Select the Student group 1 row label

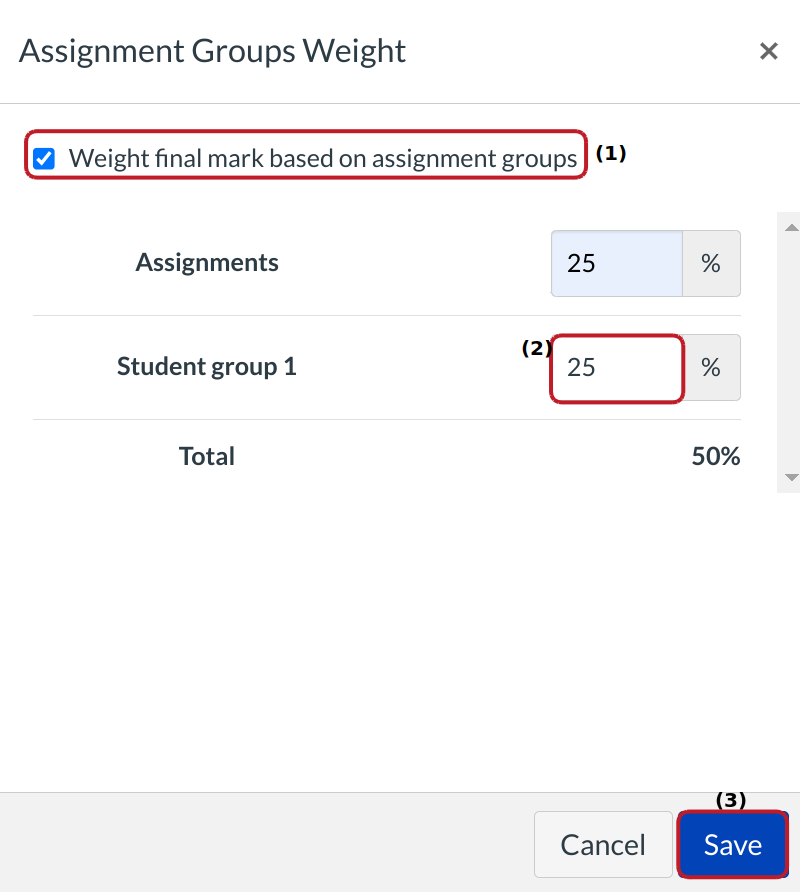(x=207, y=366)
